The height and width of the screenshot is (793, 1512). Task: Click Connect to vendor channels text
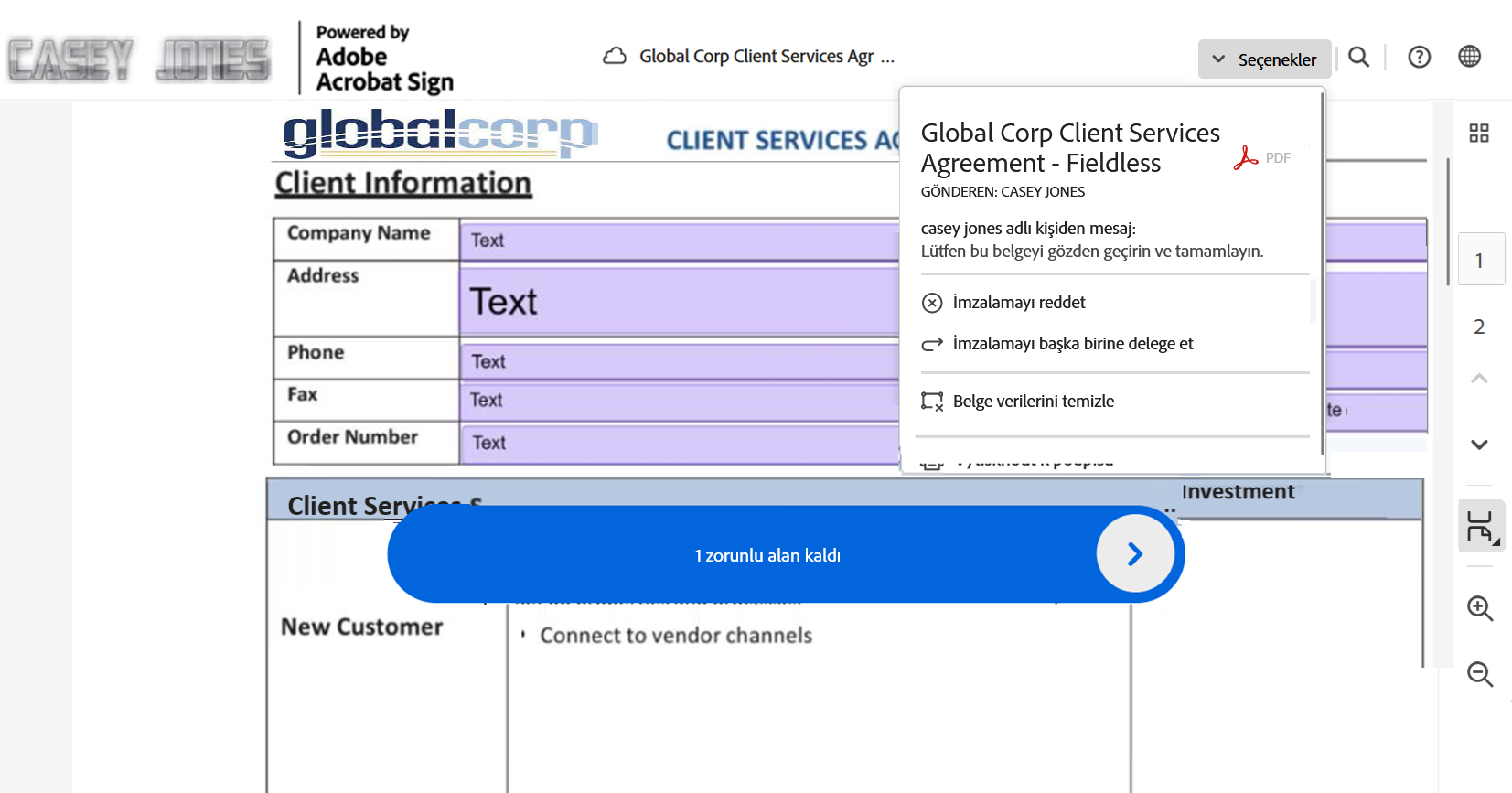pos(676,636)
